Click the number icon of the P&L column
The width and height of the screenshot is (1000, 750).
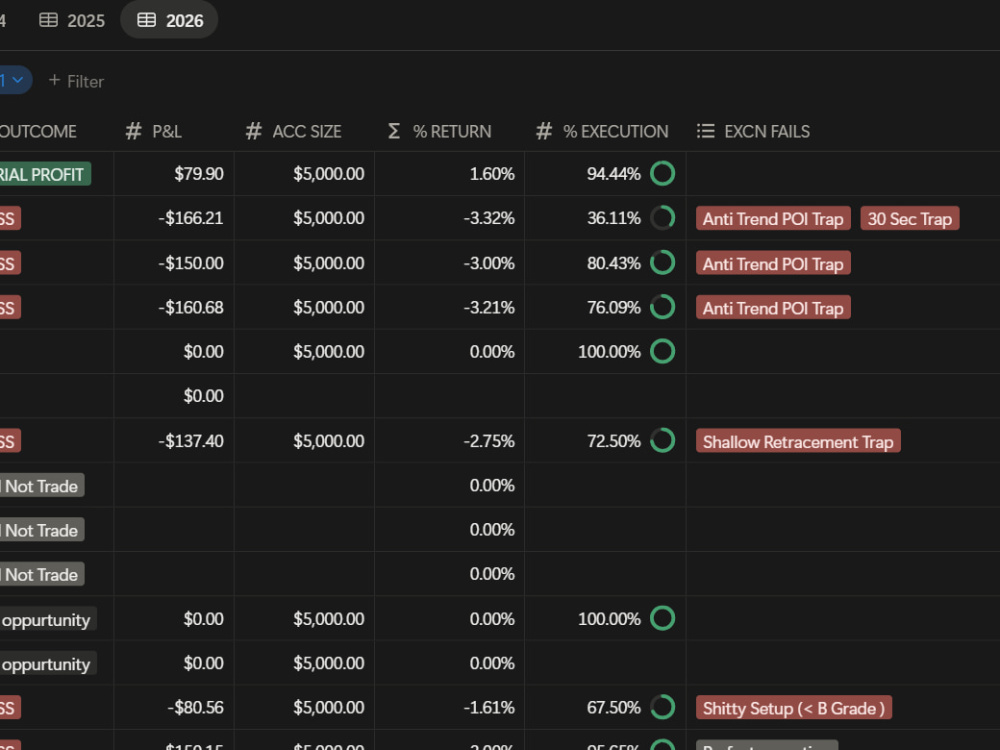pos(133,131)
